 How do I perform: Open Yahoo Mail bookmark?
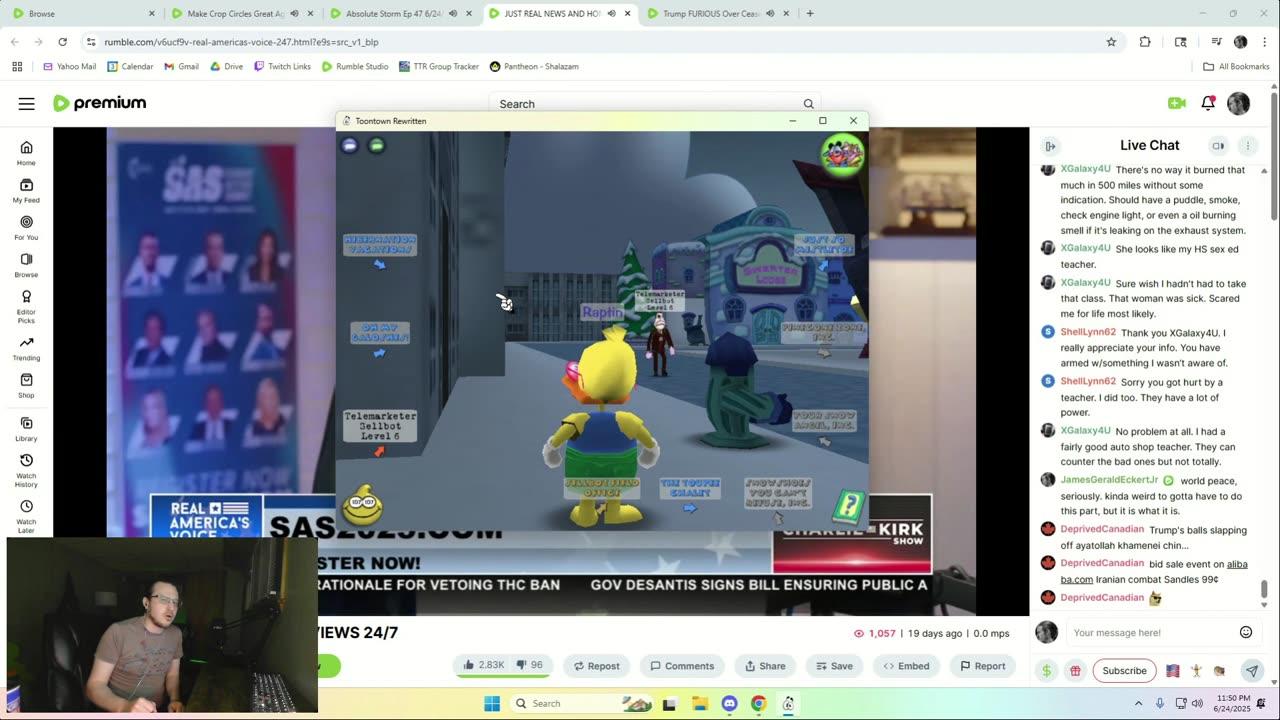(x=69, y=66)
